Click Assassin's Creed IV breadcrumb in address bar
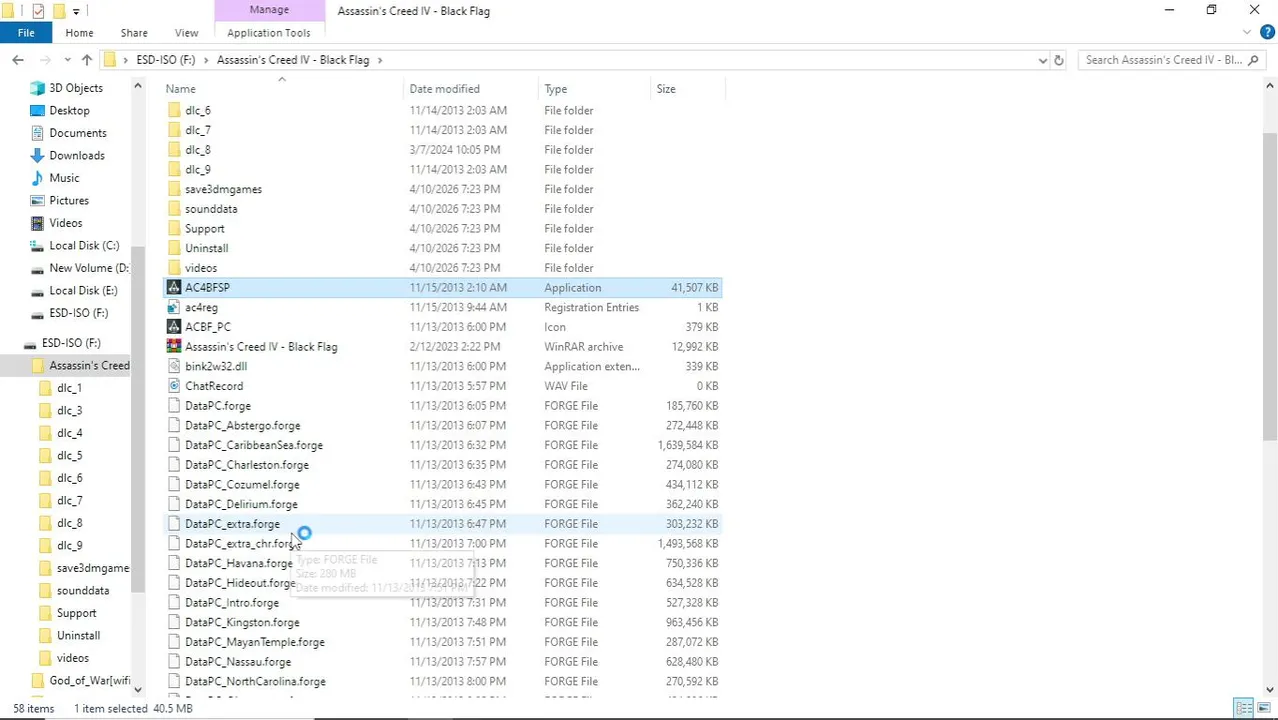Image resolution: width=1278 pixels, height=720 pixels. [293, 60]
